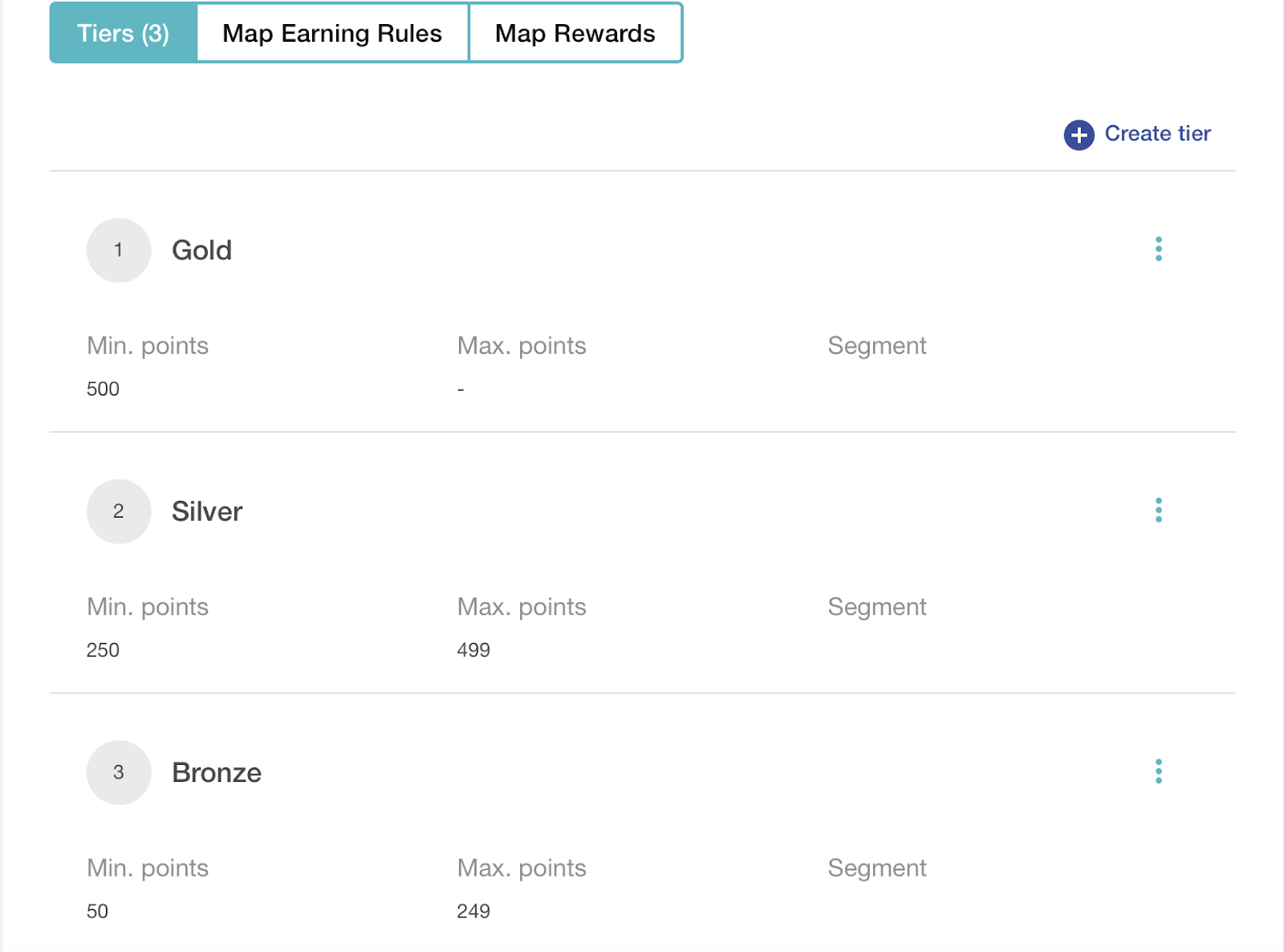1284x952 pixels.
Task: Open the Silver tier three-dot menu
Action: click(x=1158, y=511)
